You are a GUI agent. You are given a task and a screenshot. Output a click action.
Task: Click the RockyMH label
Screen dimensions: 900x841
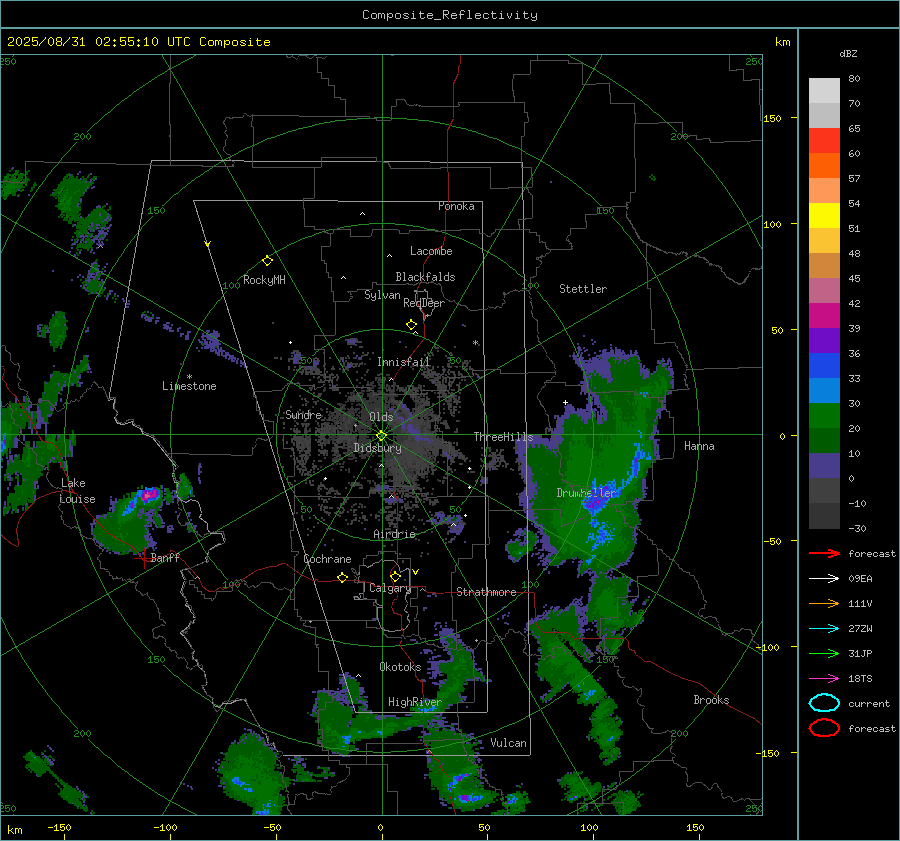tap(264, 280)
